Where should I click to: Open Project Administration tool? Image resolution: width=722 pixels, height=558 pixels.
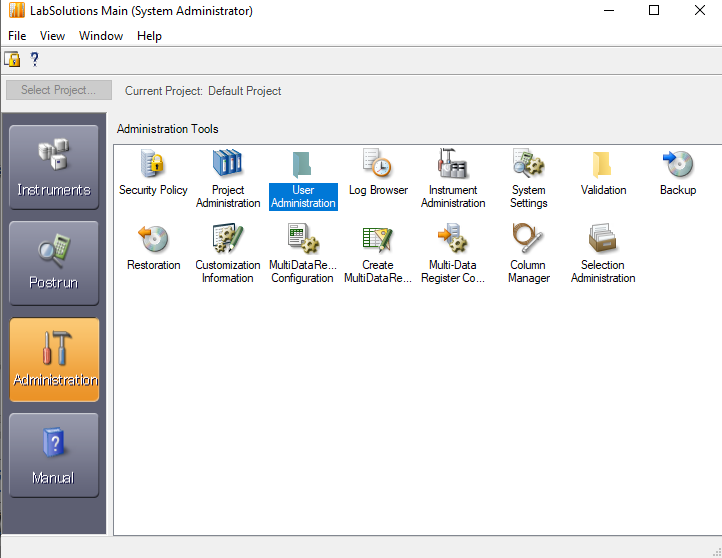point(228,179)
